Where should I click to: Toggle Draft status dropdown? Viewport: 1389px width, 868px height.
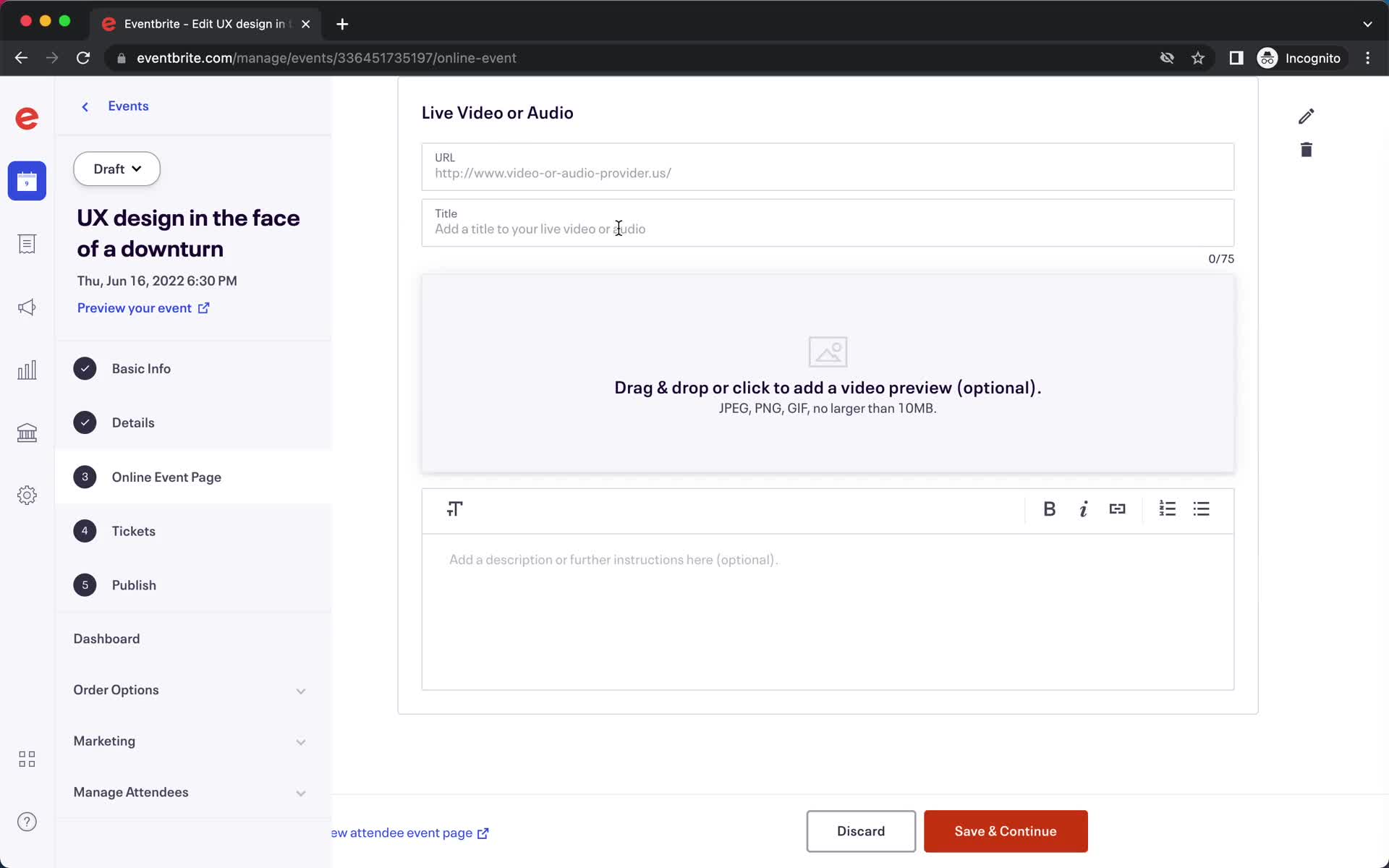pyautogui.click(x=117, y=169)
